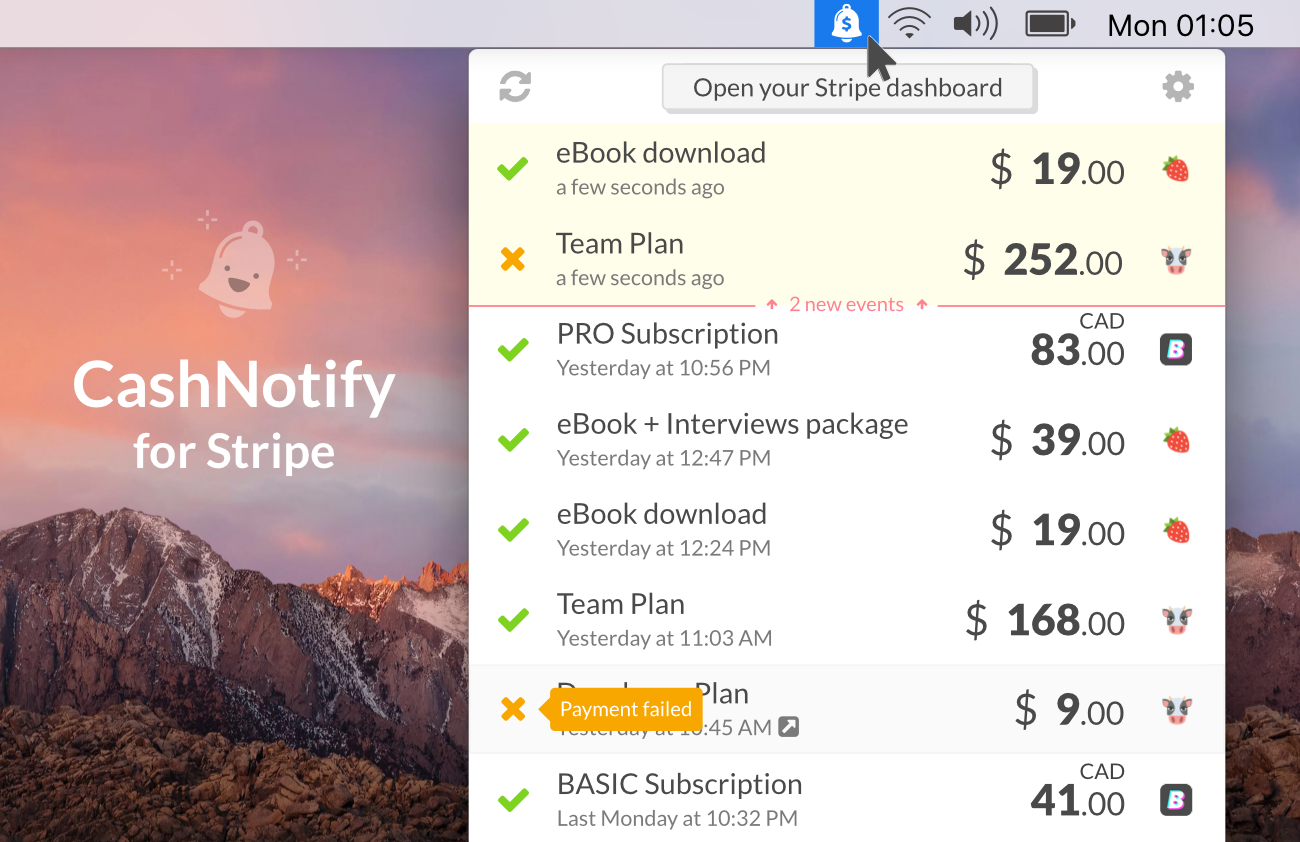Viewport: 1300px width, 842px height.
Task: Click the strawberry icon on the 12:24 PM row
Action: click(x=1176, y=530)
